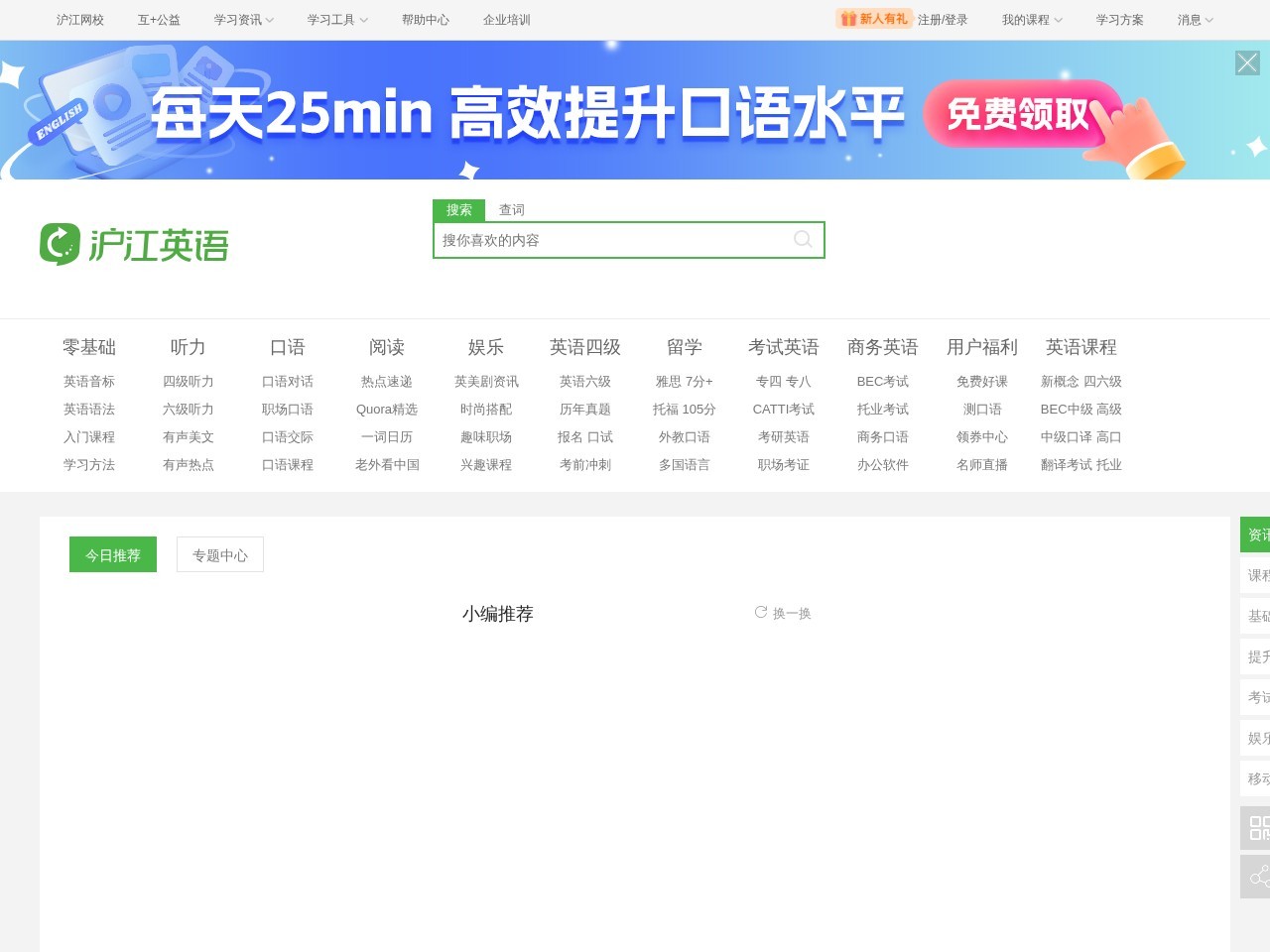Click the refresh 换一换 icon
This screenshot has height=952, width=1270.
[761, 613]
